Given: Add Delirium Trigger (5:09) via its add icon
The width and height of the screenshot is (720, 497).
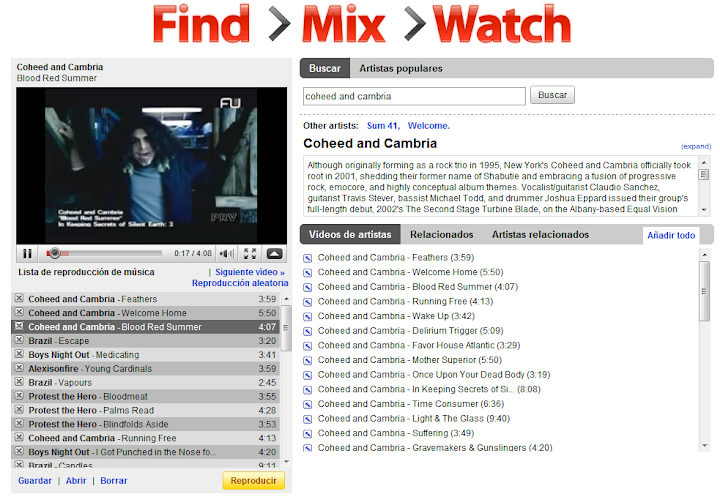Looking at the screenshot, I should click(308, 331).
